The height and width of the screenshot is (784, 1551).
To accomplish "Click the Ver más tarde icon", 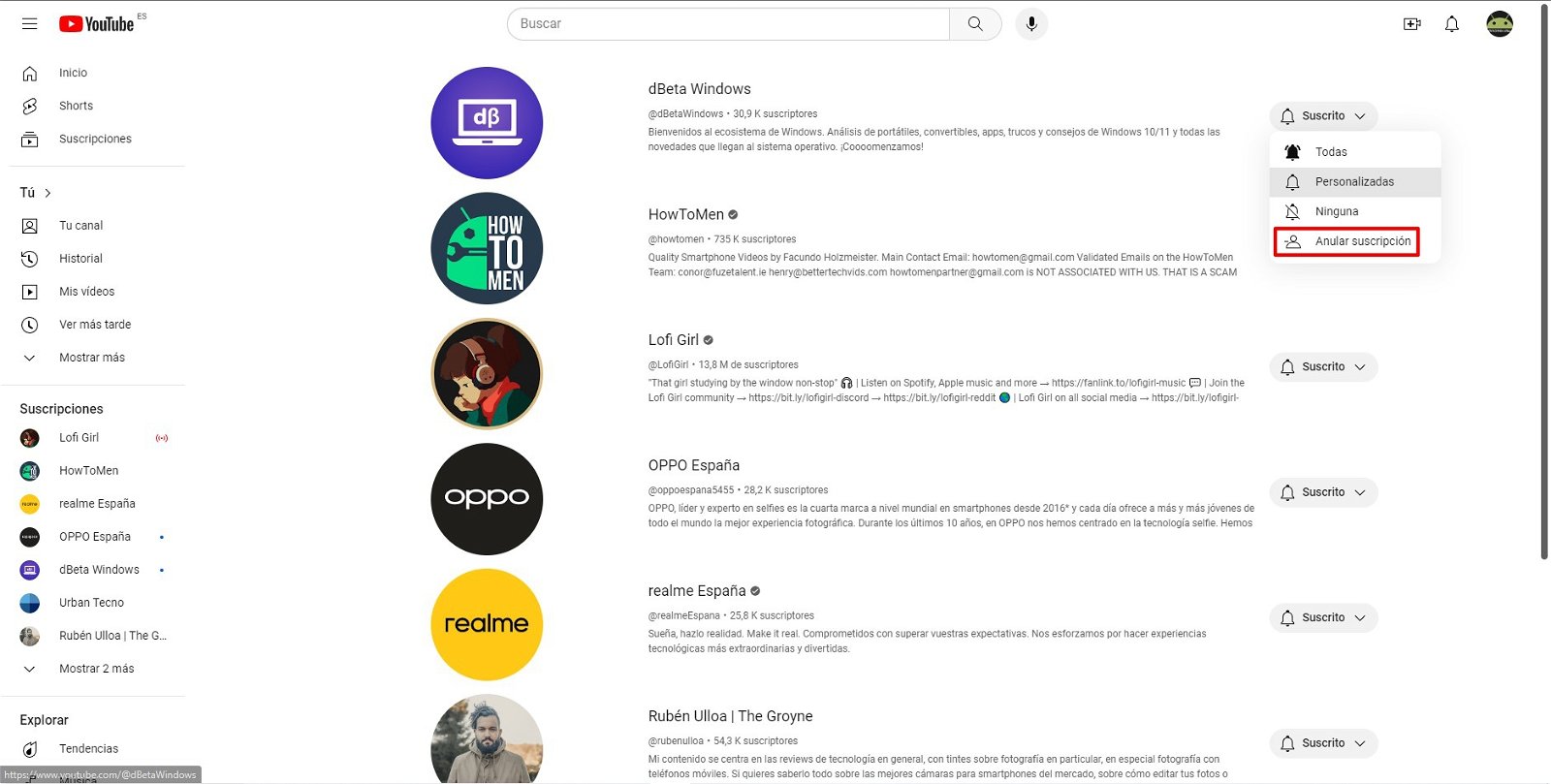I will (30, 325).
